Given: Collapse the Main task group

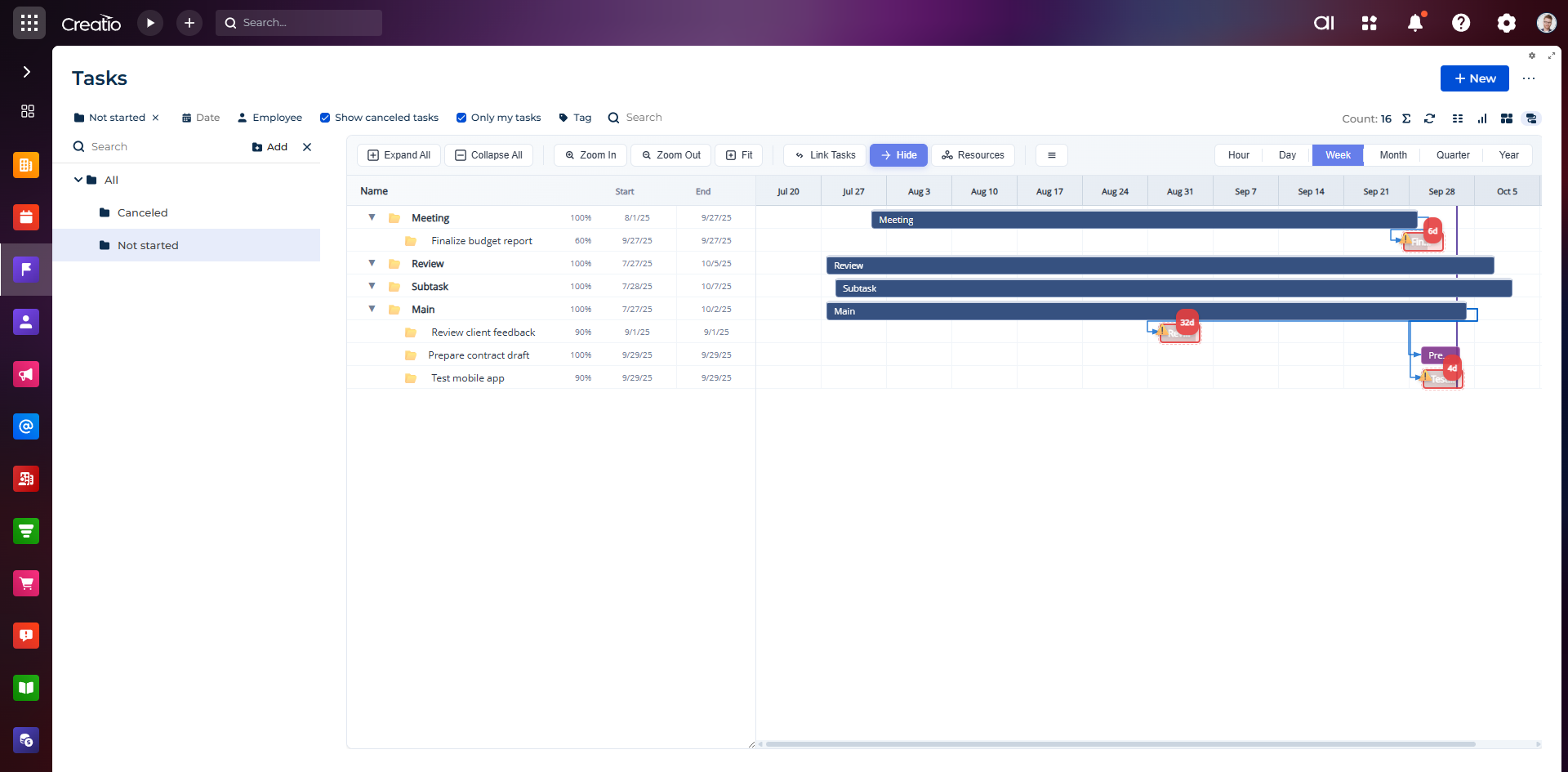Looking at the screenshot, I should [x=372, y=310].
